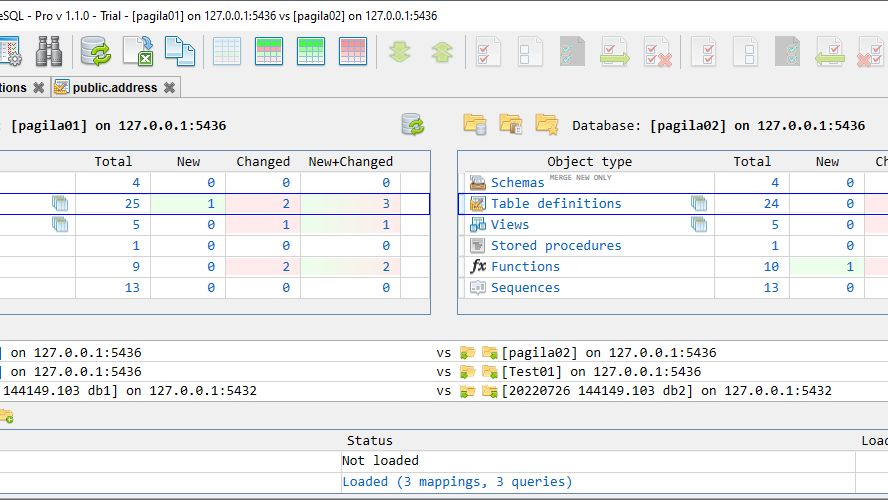The image size is (888, 500).
Task: Click the left-aligned check-all document icon
Action: click(488, 52)
